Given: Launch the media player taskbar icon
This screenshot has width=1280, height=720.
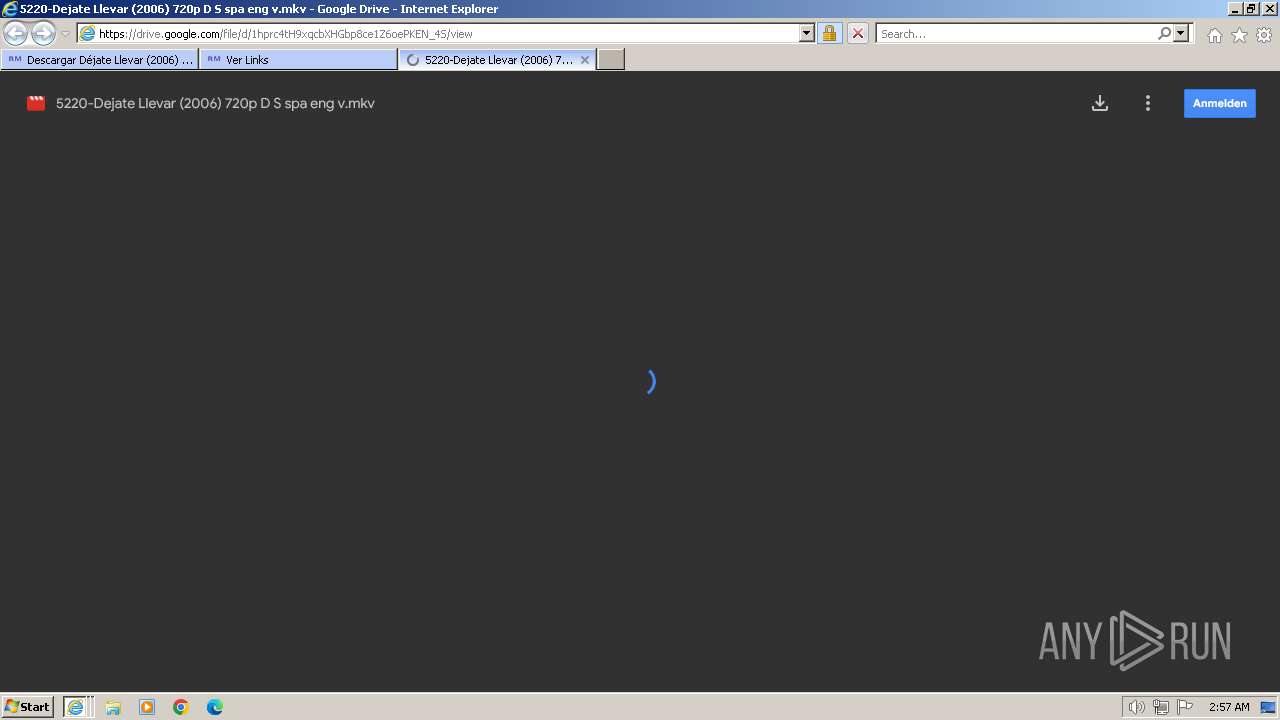Looking at the screenshot, I should 147,707.
